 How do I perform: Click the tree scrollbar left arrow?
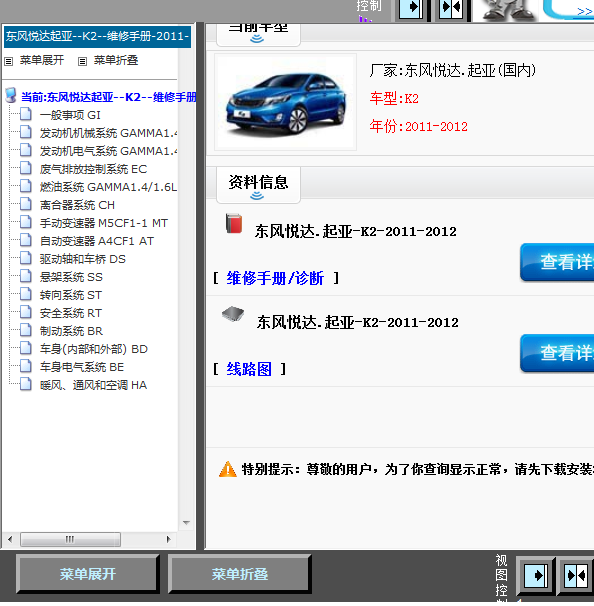pyautogui.click(x=10, y=539)
